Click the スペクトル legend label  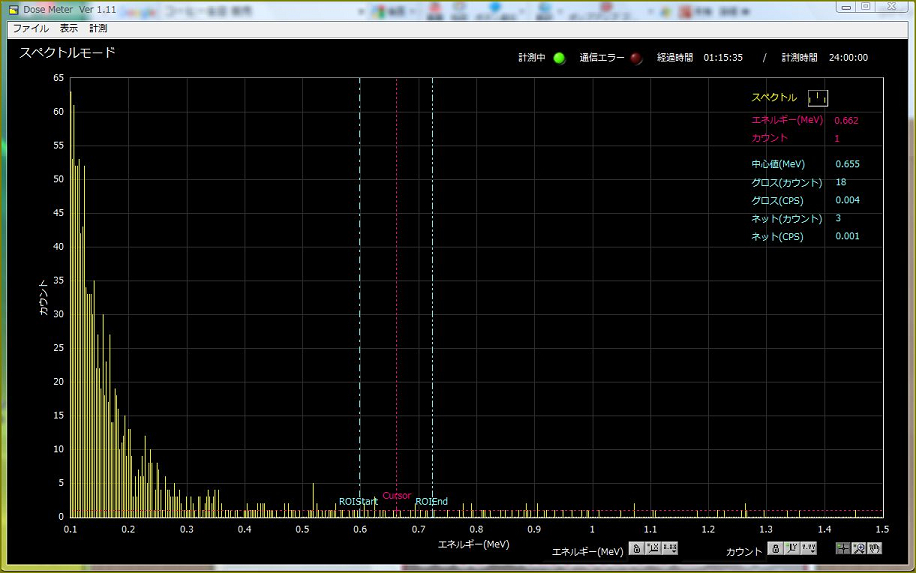(774, 98)
